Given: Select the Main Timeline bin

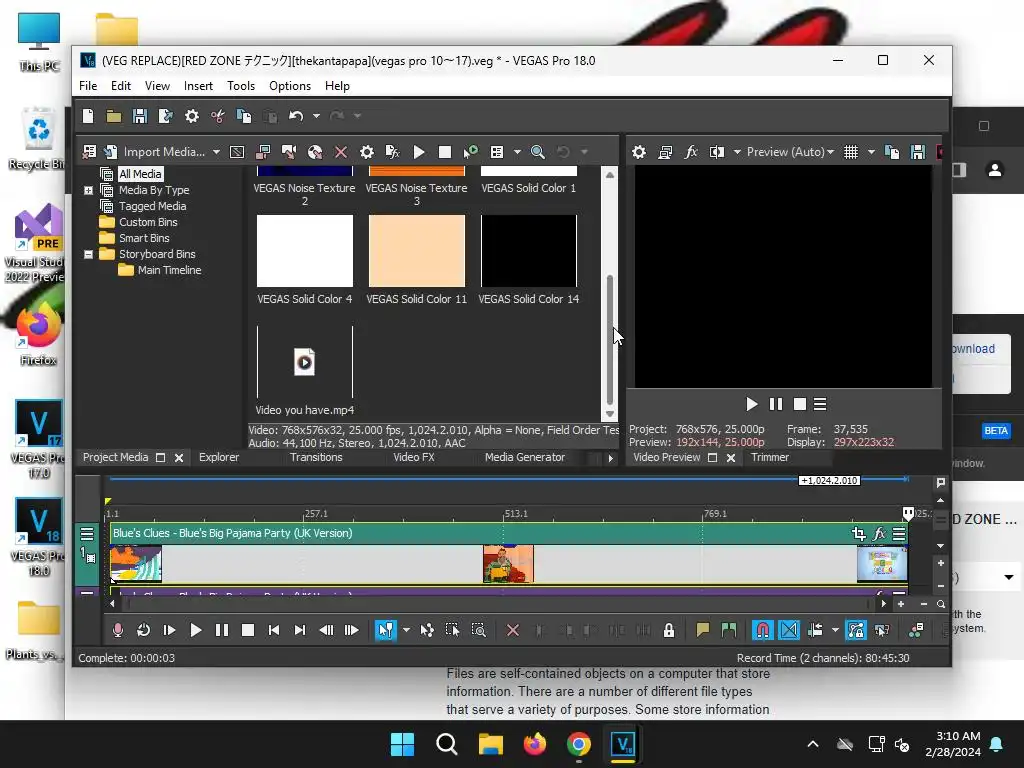Looking at the screenshot, I should click(x=169, y=270).
